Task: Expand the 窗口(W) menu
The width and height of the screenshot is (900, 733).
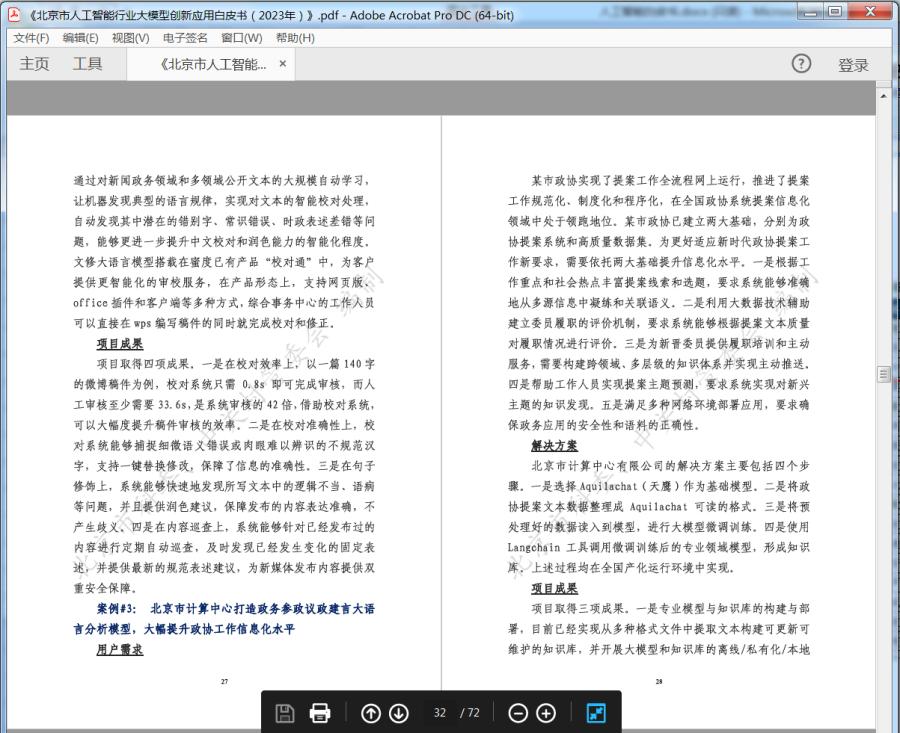Action: click(241, 38)
